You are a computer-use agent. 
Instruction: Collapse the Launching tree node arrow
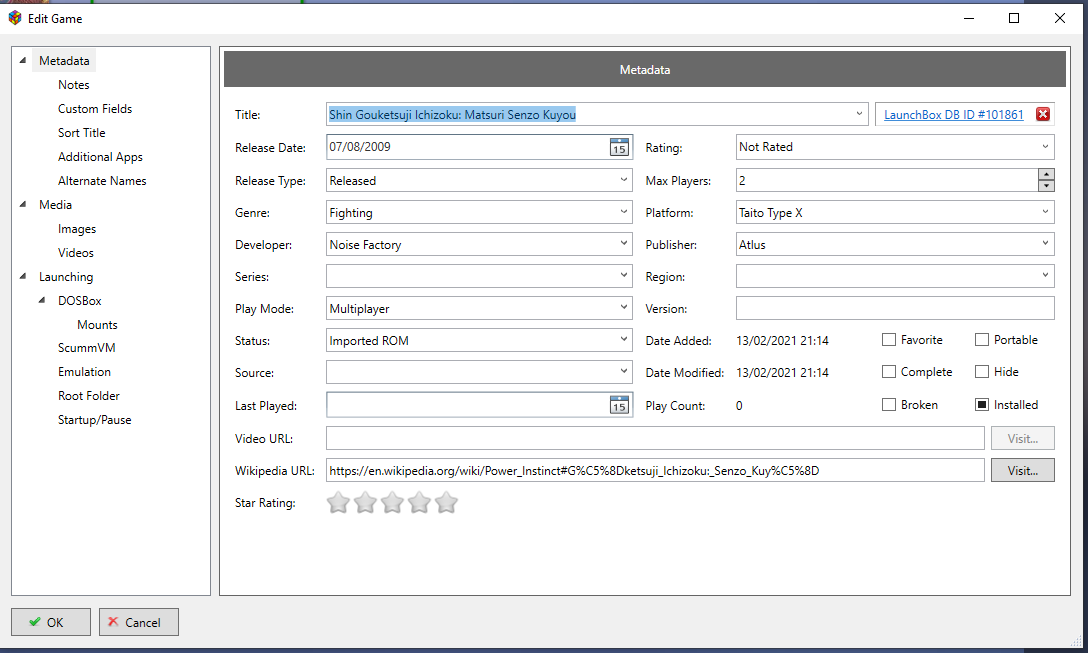[x=23, y=276]
